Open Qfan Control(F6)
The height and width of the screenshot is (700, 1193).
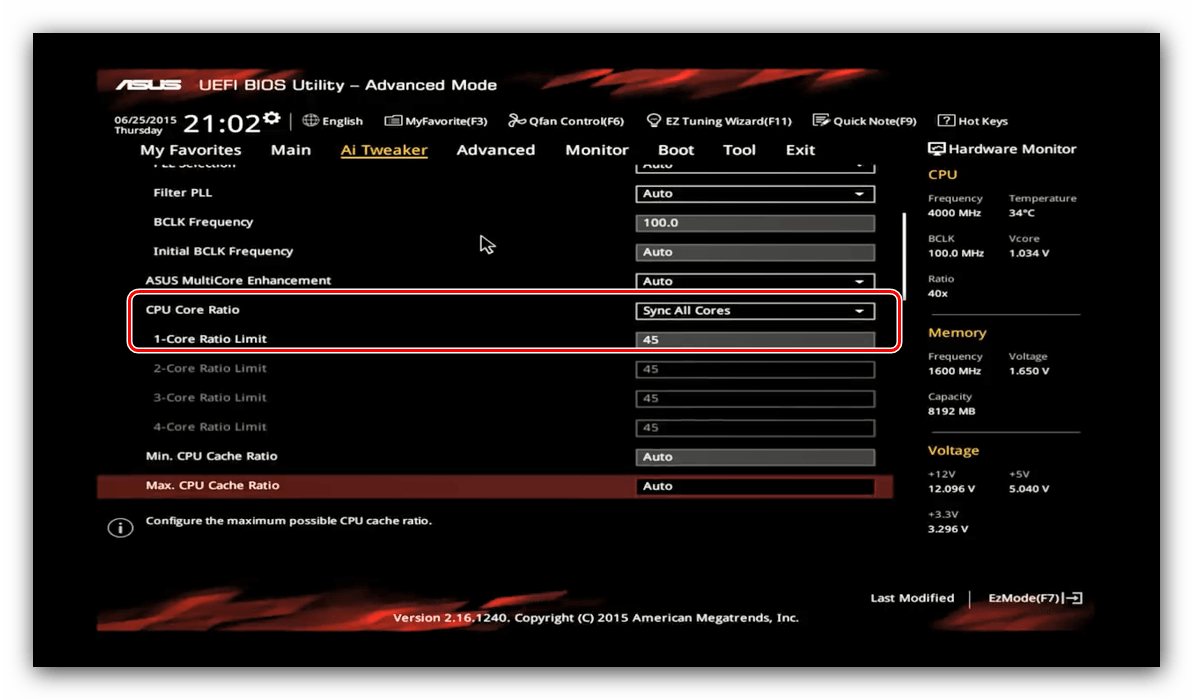pos(566,121)
